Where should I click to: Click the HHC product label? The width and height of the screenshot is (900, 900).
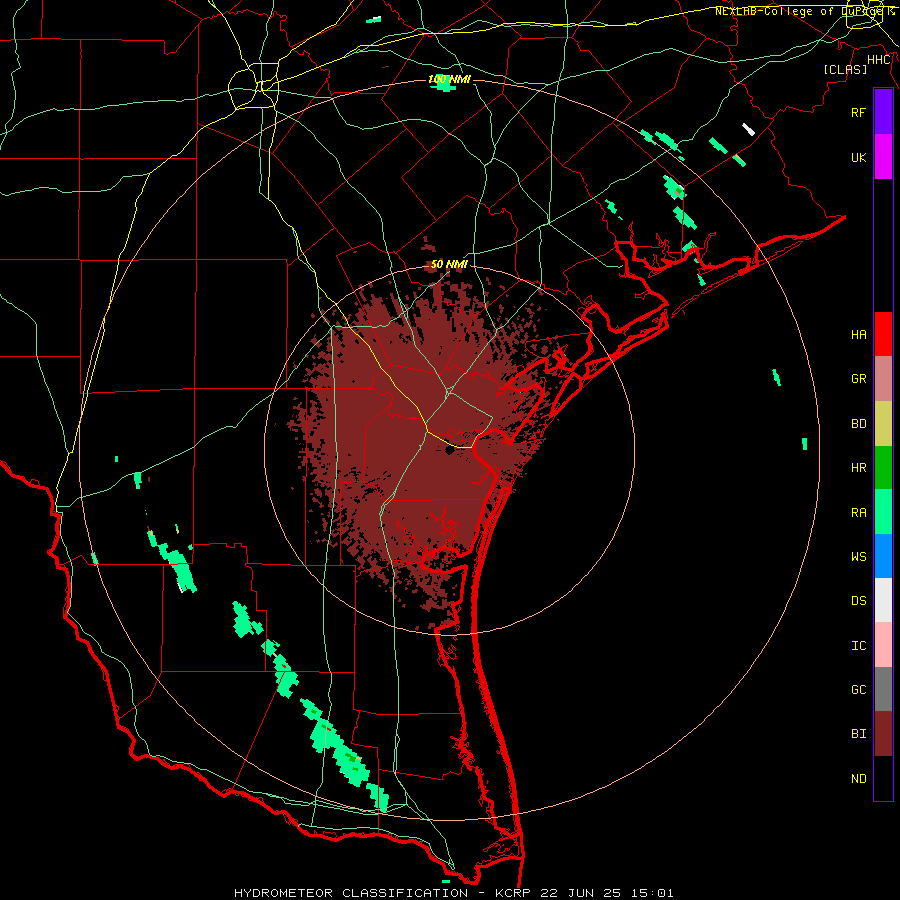[879, 60]
